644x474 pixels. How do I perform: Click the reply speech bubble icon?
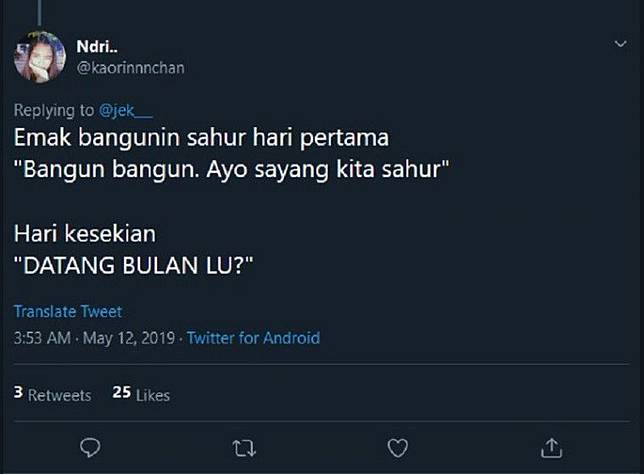[x=89, y=446]
